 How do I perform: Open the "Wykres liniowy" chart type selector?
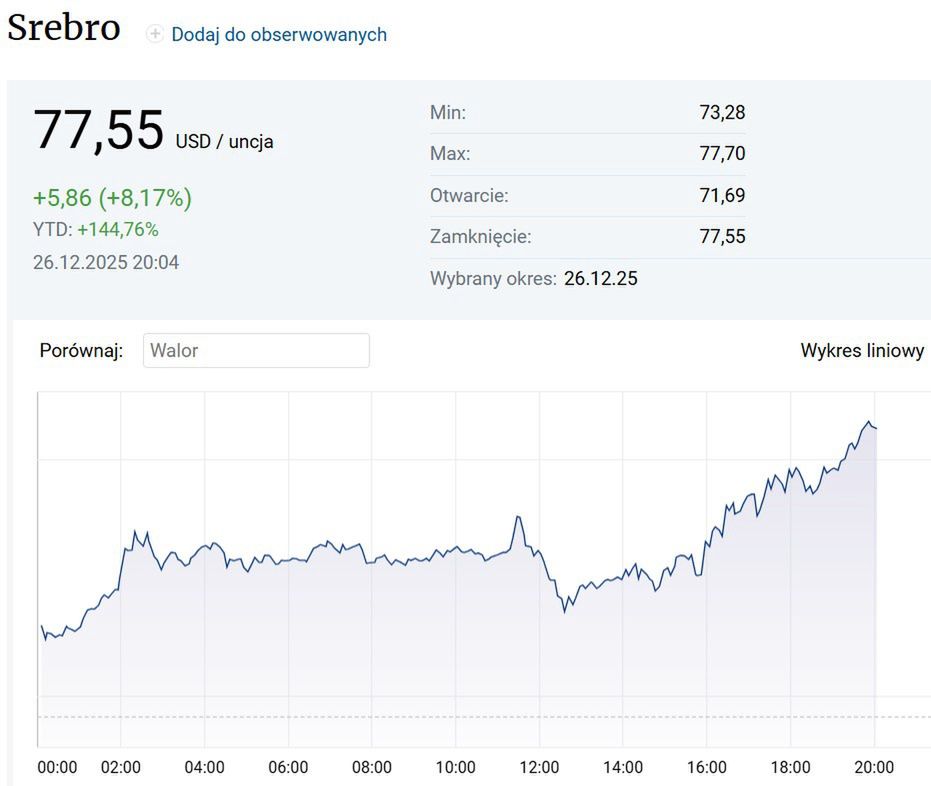(862, 351)
